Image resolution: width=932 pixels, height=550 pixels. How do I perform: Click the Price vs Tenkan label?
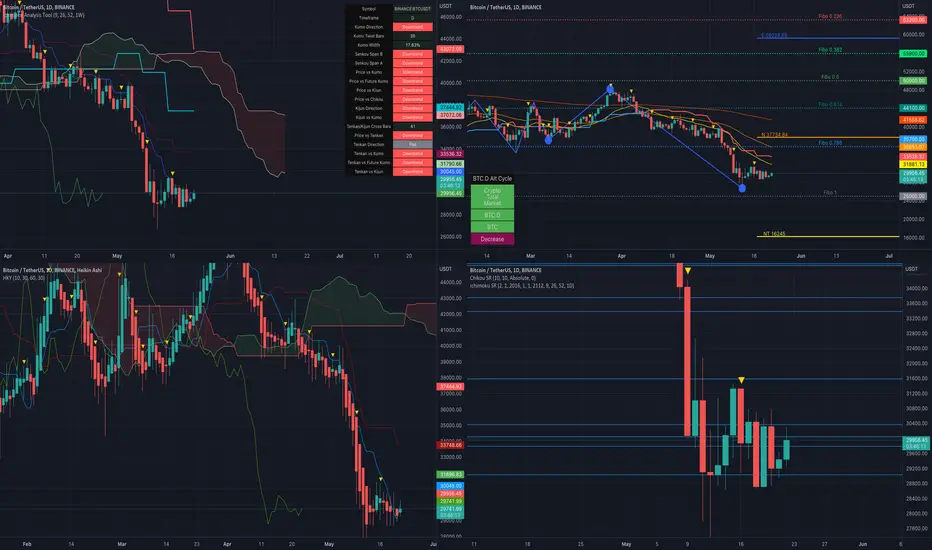[x=369, y=135]
